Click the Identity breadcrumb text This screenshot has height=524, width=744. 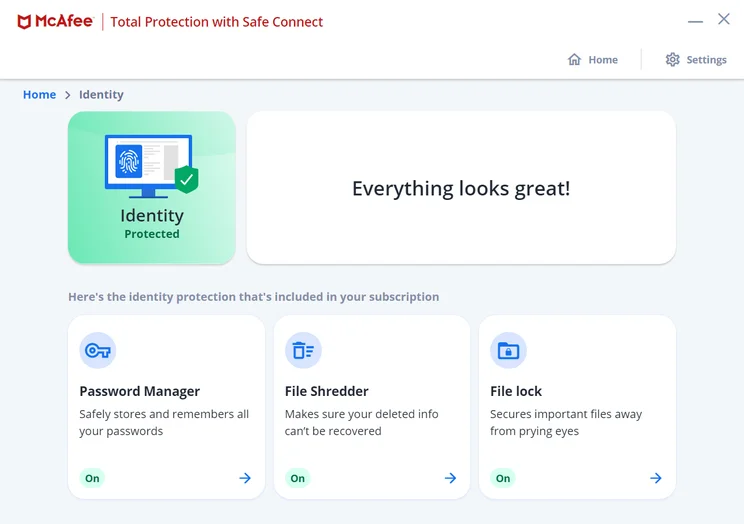pos(101,94)
